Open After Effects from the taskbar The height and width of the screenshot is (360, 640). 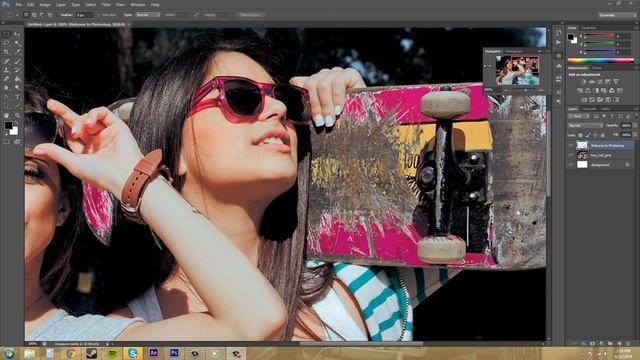153,353
